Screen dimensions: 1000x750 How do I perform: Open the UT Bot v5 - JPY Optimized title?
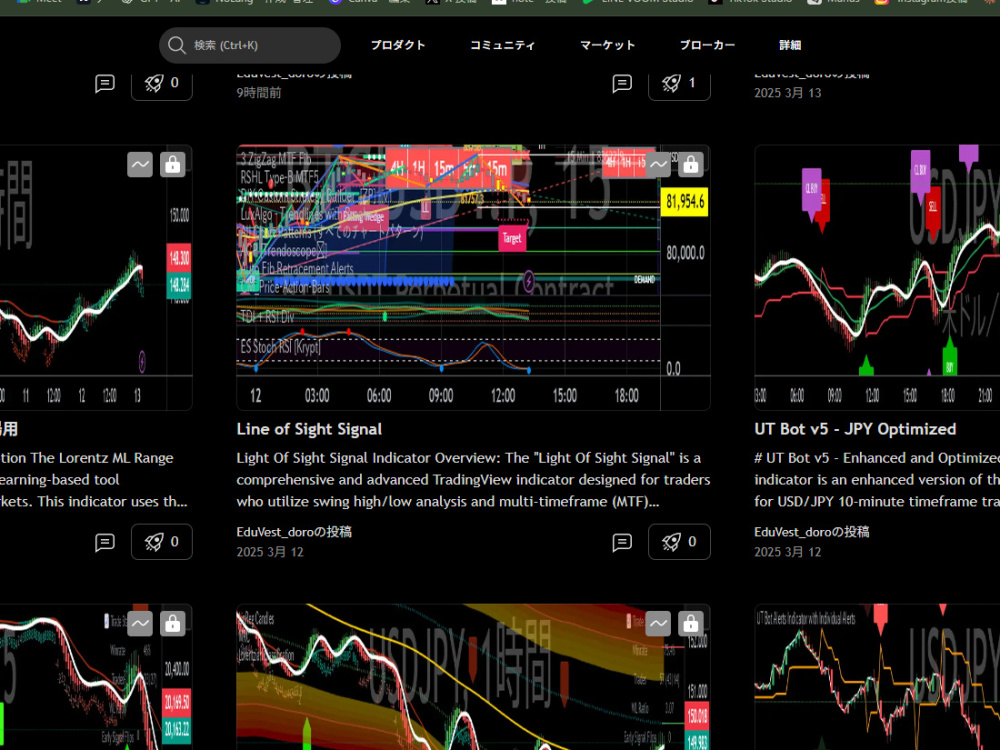[855, 429]
